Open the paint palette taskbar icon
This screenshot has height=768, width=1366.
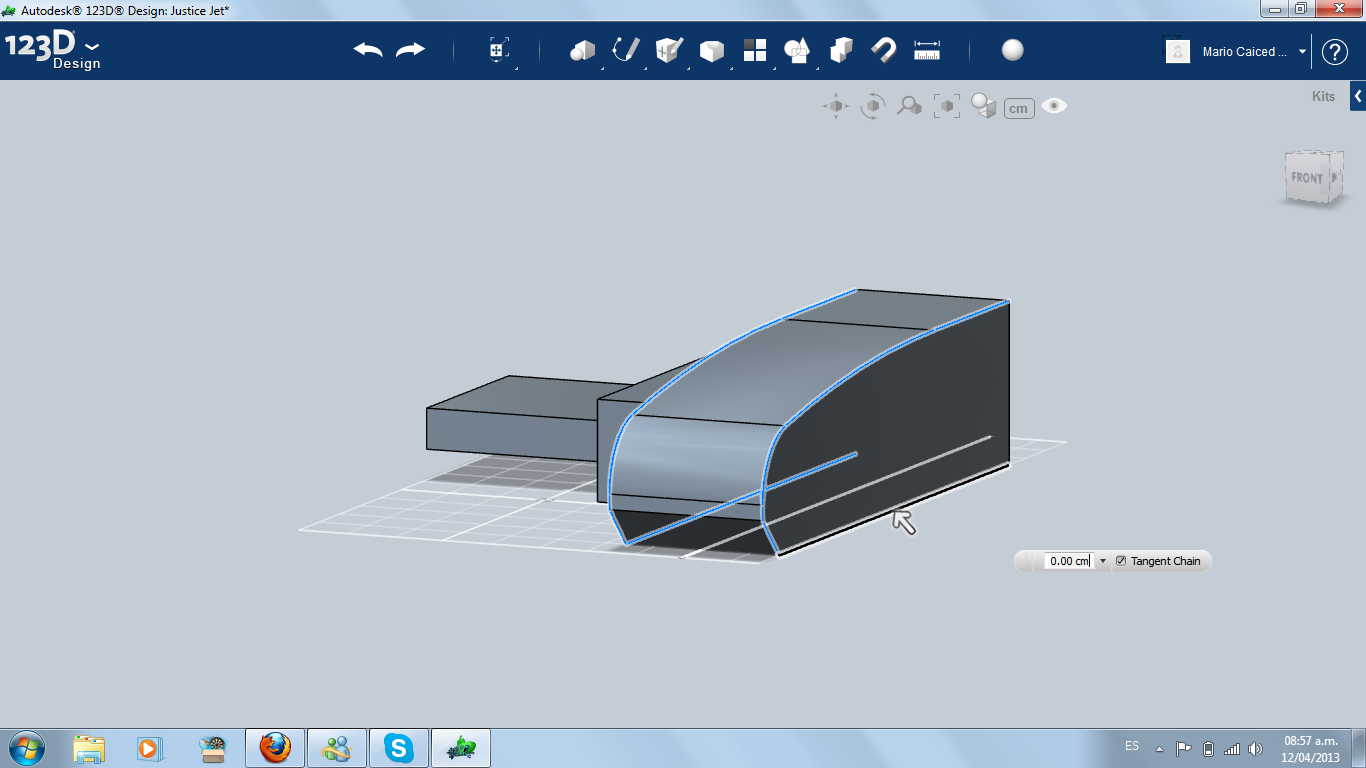click(212, 748)
